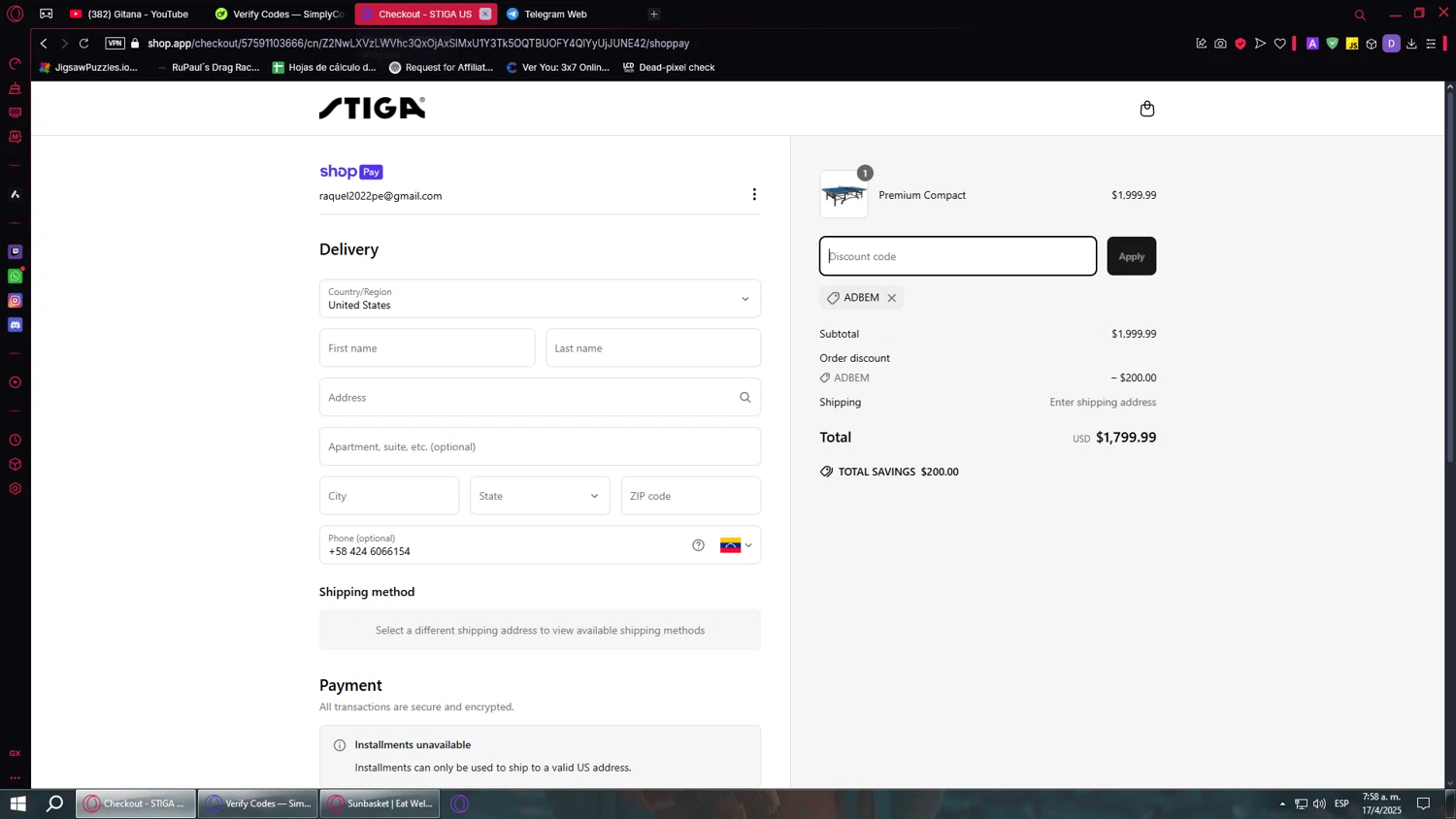Open the three-dot menu beside the email

754,195
